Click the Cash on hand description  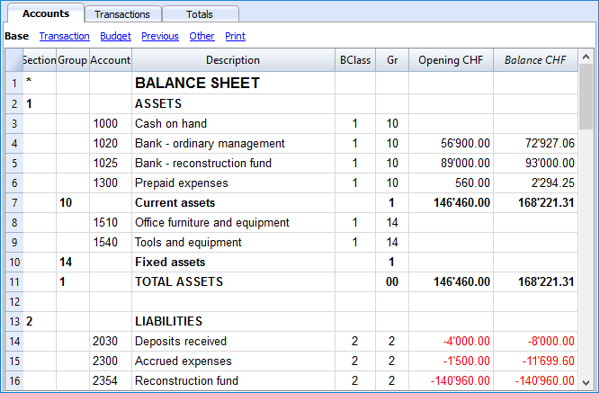[171, 124]
